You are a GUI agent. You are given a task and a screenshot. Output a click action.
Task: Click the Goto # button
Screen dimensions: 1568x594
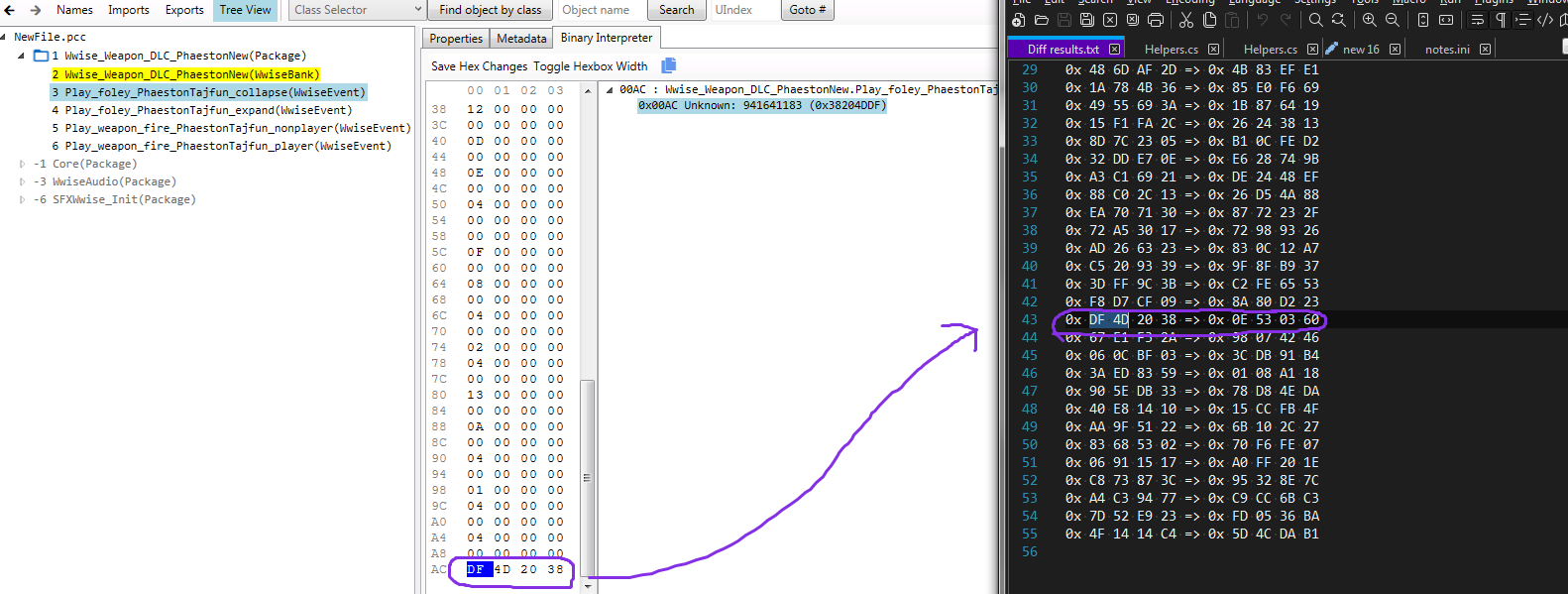(x=807, y=10)
